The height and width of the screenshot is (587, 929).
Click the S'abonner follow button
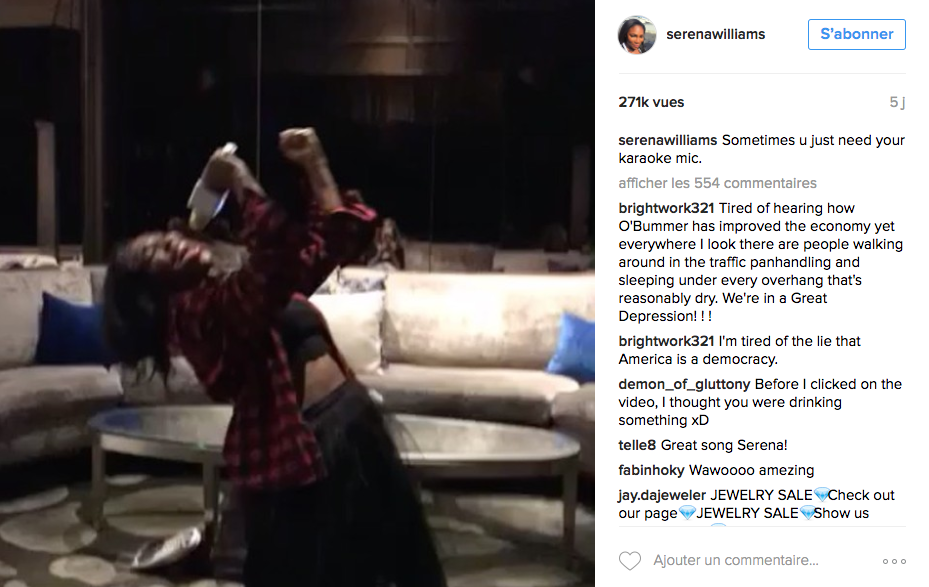point(857,34)
